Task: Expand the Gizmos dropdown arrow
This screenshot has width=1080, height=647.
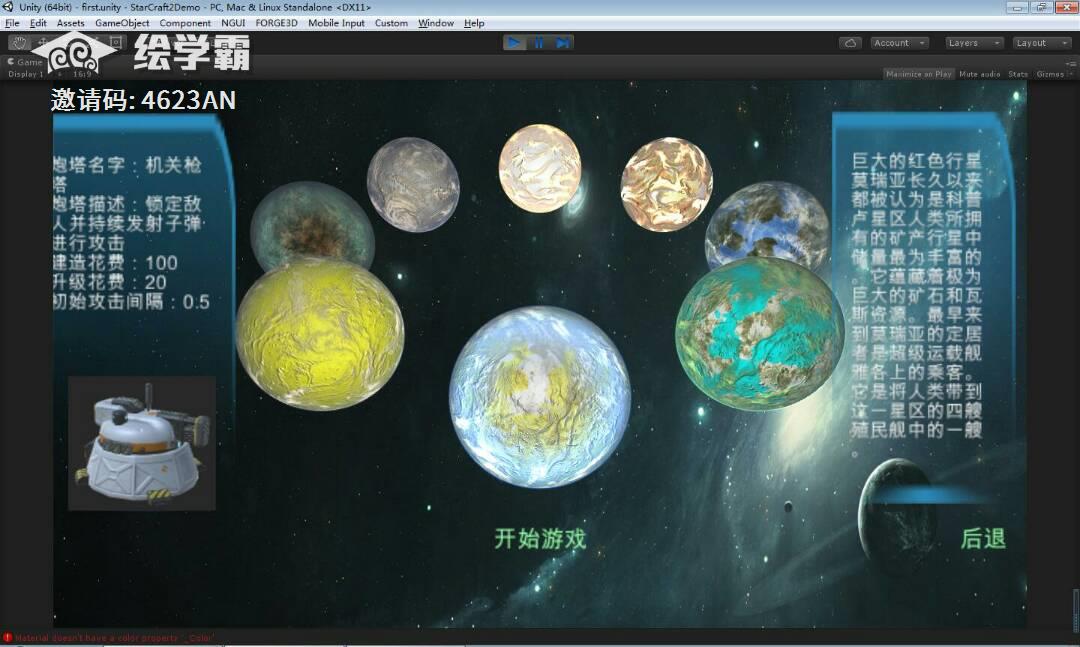Action: tap(1070, 74)
